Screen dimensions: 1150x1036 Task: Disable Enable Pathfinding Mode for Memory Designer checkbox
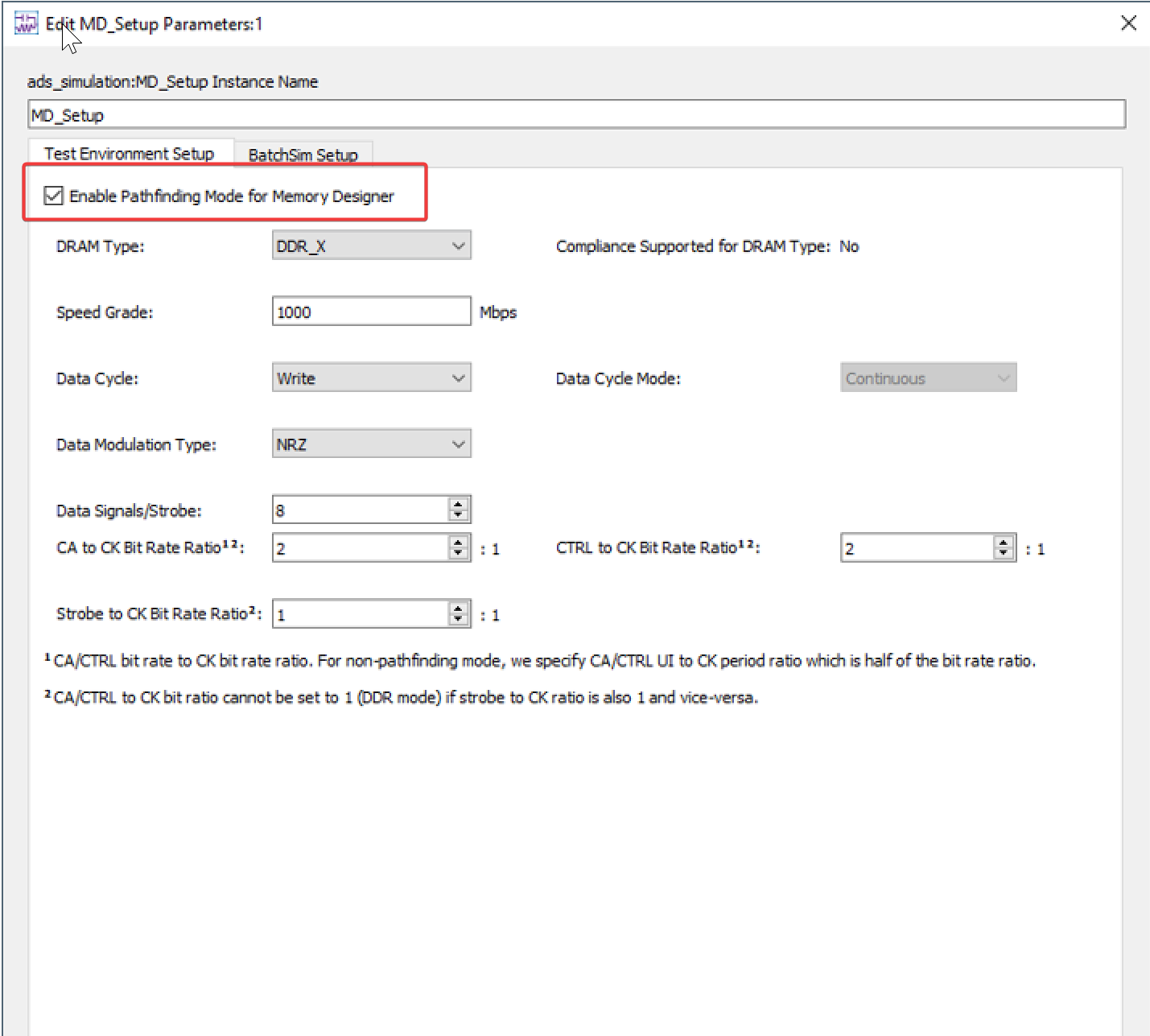[53, 196]
